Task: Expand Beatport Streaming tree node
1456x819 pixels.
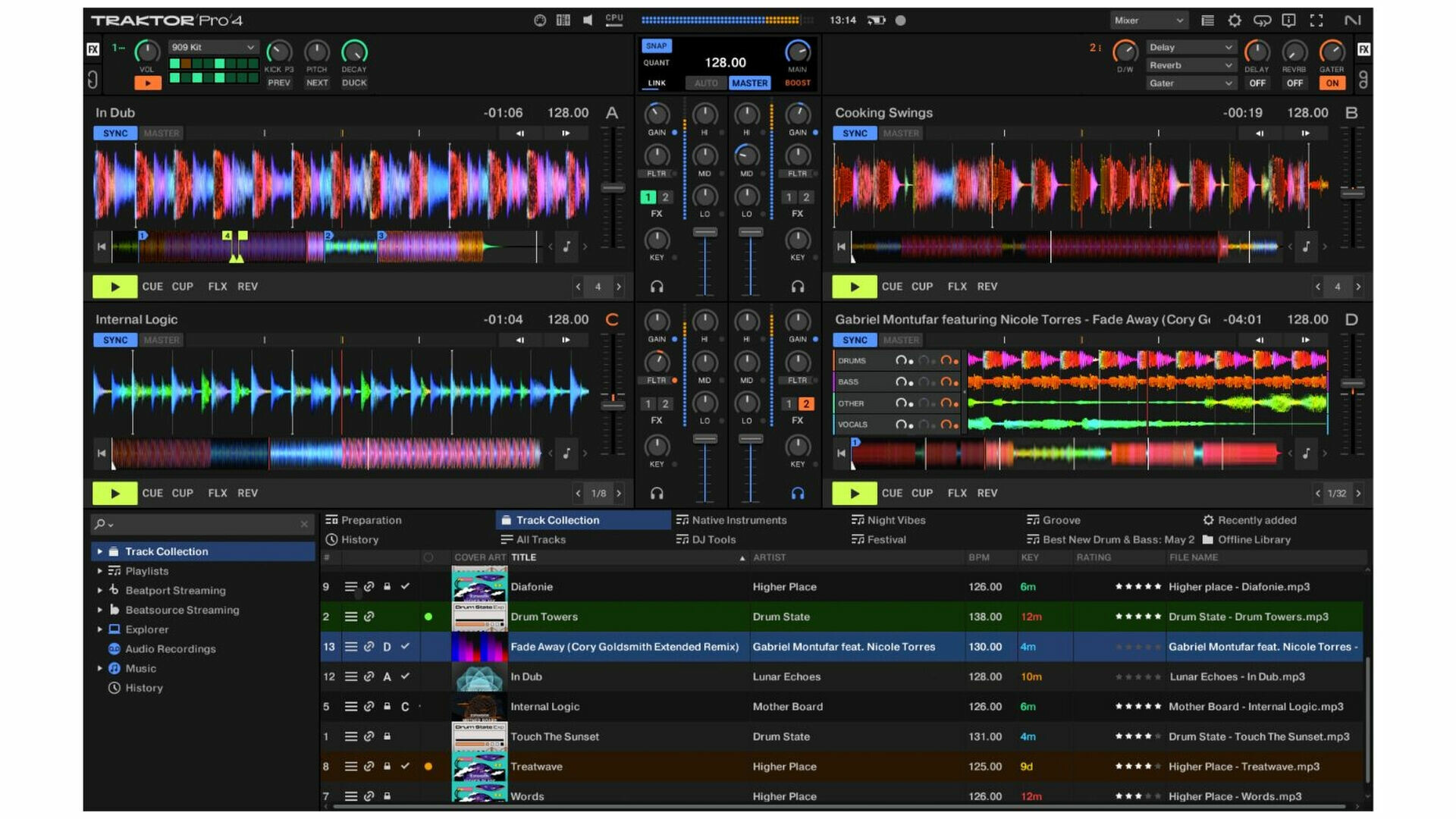Action: [x=99, y=590]
